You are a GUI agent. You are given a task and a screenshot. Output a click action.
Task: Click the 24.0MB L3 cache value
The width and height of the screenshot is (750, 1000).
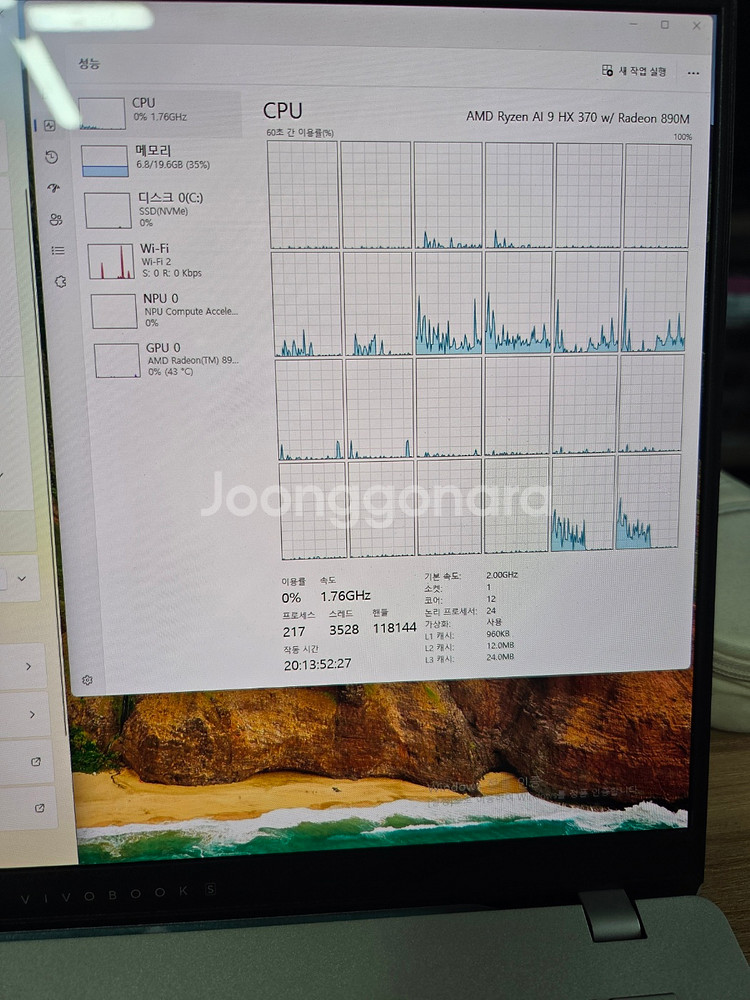tap(500, 657)
